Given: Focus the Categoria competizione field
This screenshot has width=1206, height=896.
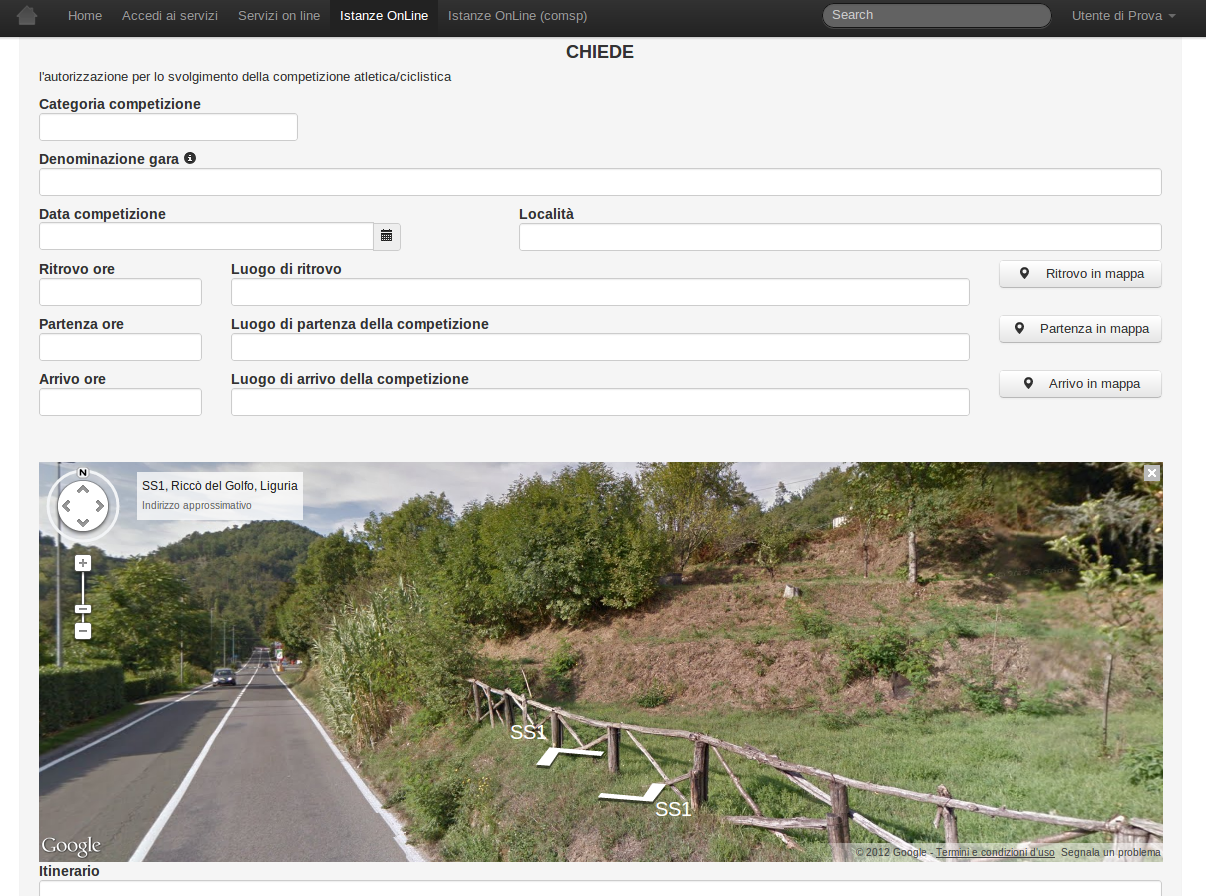Looking at the screenshot, I should (x=168, y=127).
